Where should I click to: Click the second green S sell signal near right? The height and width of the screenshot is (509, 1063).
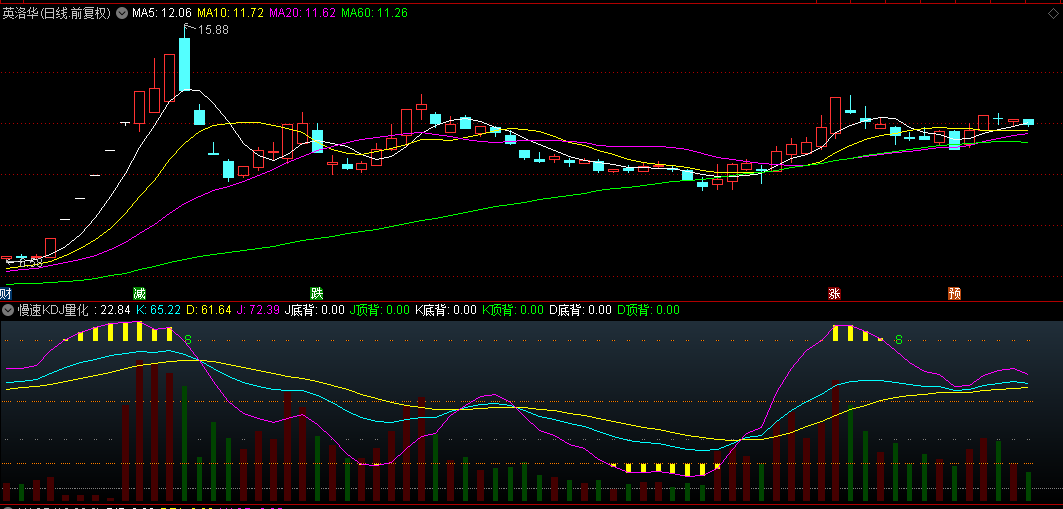pos(899,339)
